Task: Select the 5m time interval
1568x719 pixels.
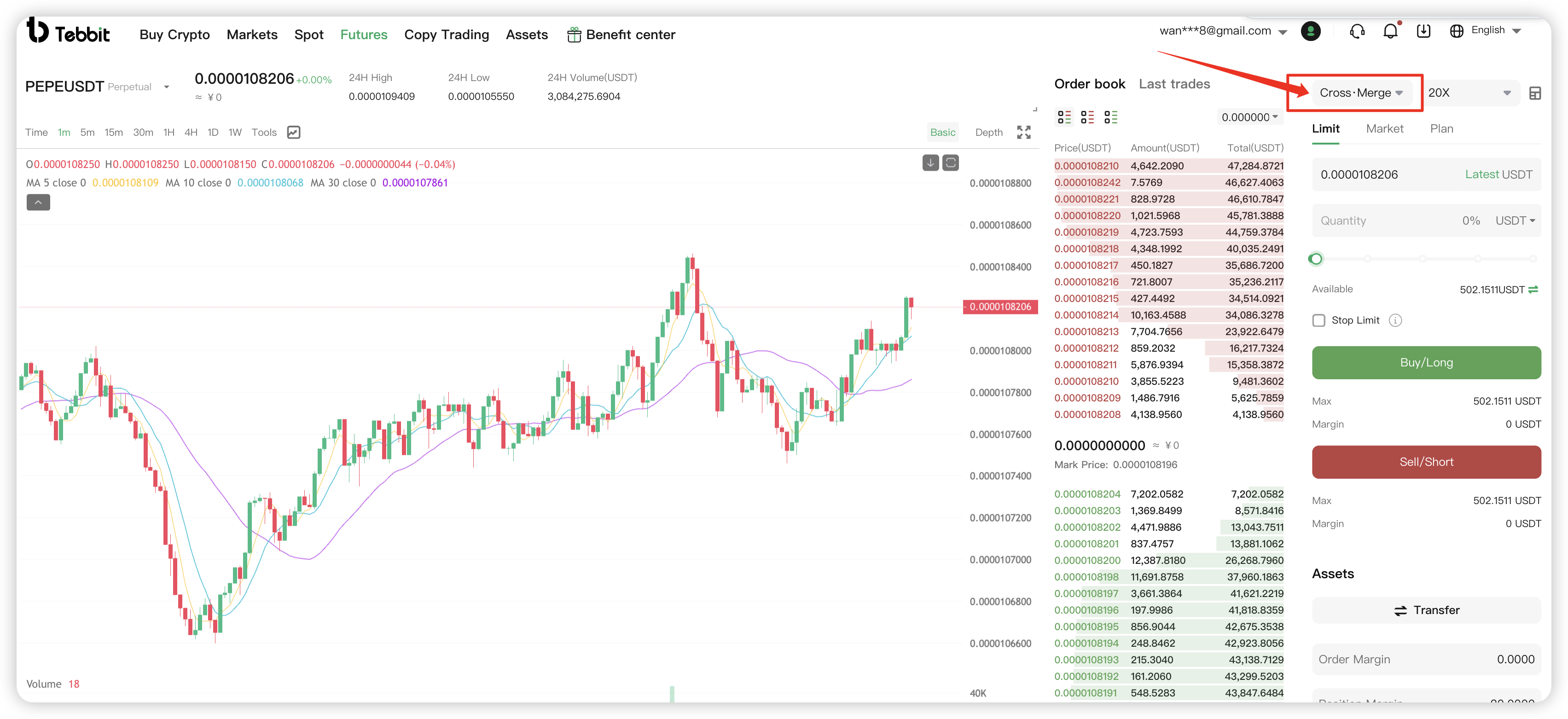Action: click(x=87, y=132)
